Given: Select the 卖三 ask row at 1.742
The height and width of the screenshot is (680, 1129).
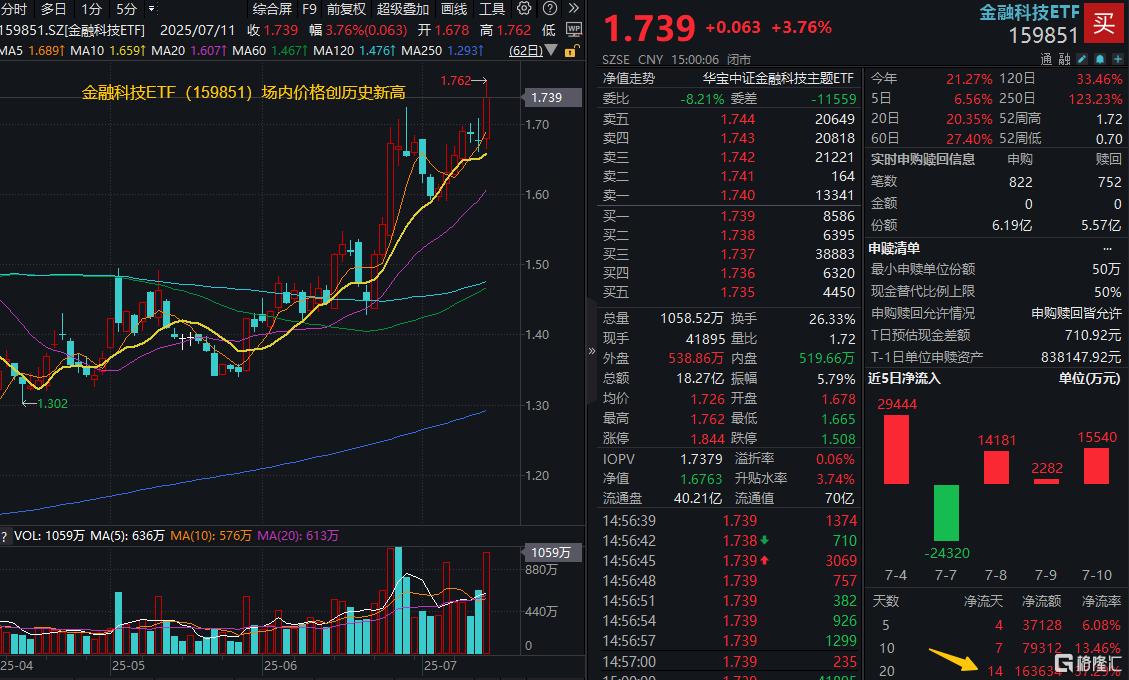Looking at the screenshot, I should click(x=729, y=157).
